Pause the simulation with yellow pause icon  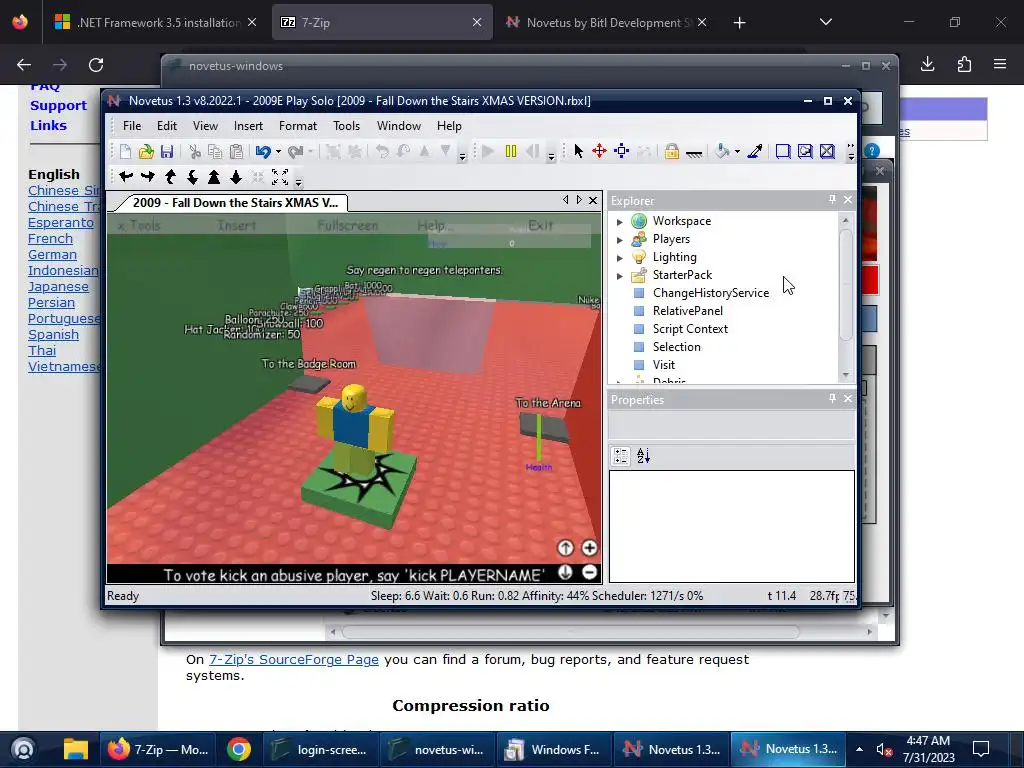click(511, 152)
